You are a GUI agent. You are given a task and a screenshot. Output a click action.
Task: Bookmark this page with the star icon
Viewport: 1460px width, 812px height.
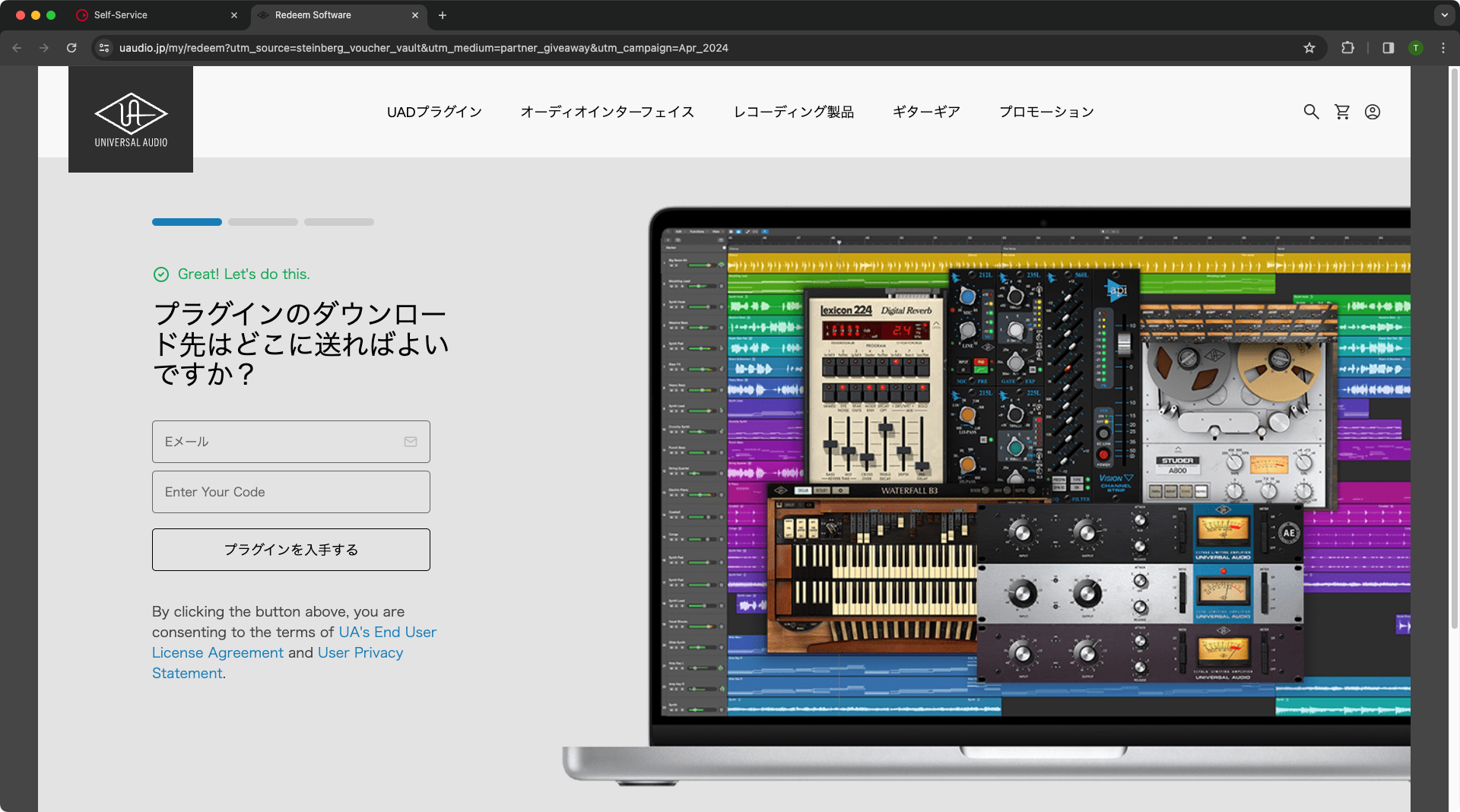(x=1309, y=48)
